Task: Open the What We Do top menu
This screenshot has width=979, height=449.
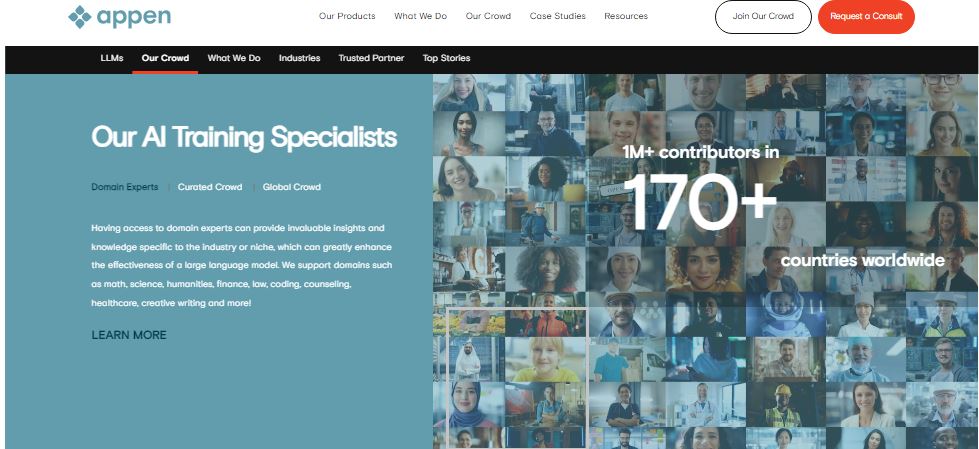Action: (x=420, y=16)
